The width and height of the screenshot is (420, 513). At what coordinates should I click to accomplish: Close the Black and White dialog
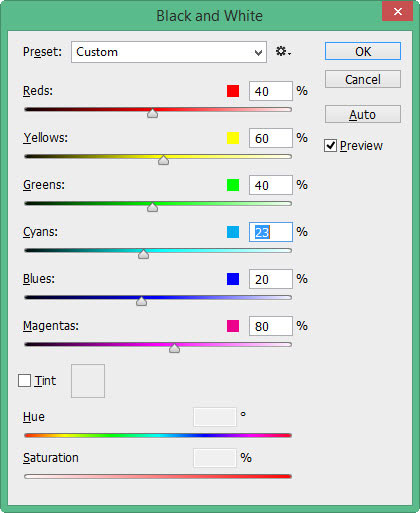point(397,12)
